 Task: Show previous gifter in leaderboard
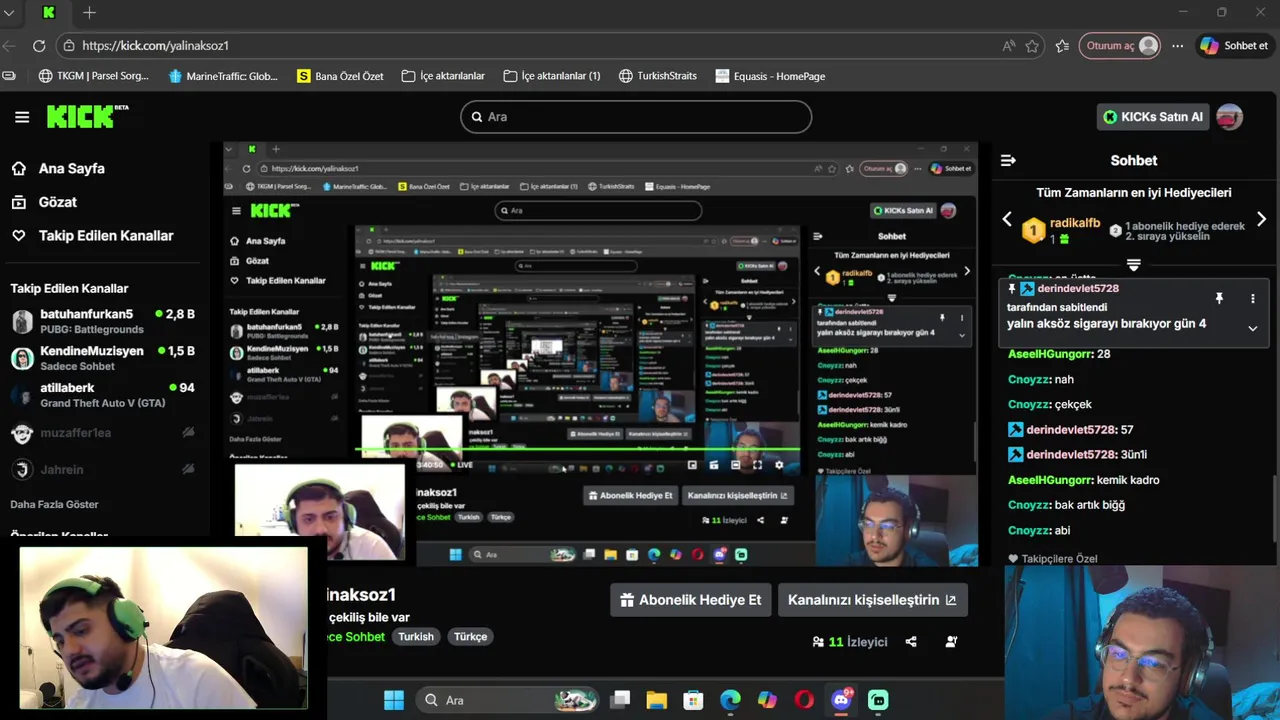1007,219
